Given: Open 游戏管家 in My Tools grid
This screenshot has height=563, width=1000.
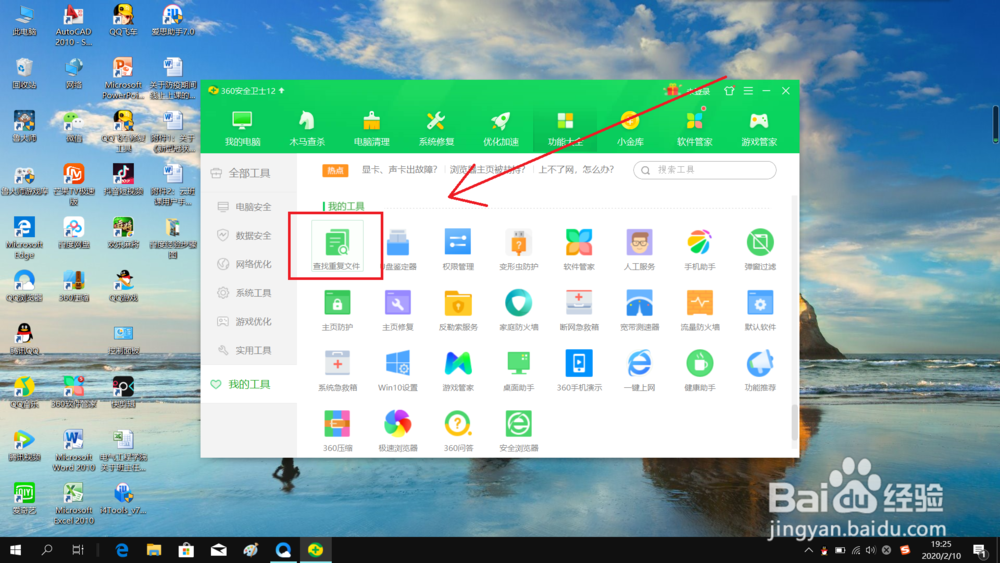Looking at the screenshot, I should pos(458,370).
